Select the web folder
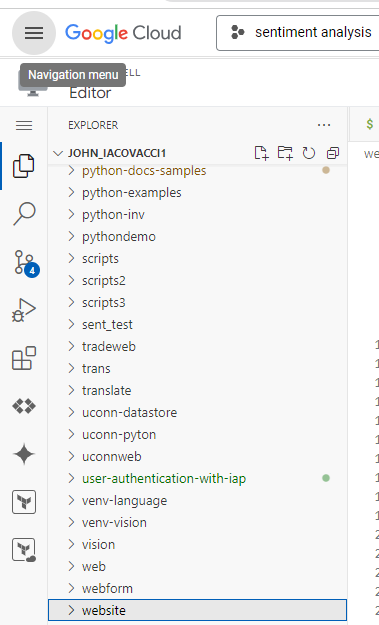The image size is (379, 625). point(198,566)
